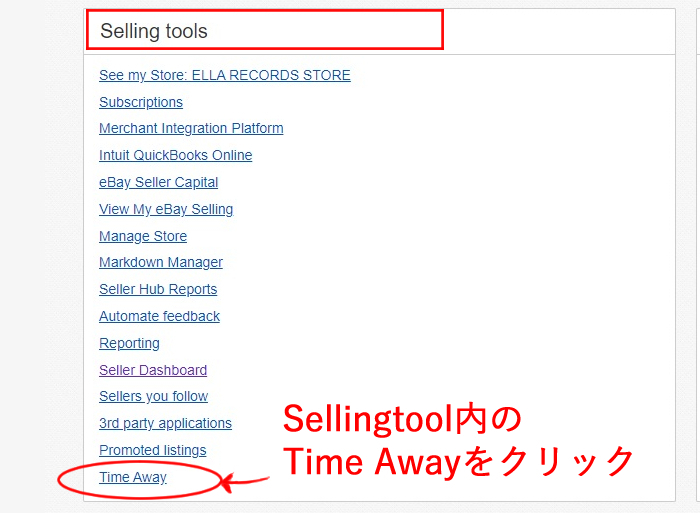Image resolution: width=700 pixels, height=513 pixels.
Task: Click the Automate feedback link
Action: (159, 316)
